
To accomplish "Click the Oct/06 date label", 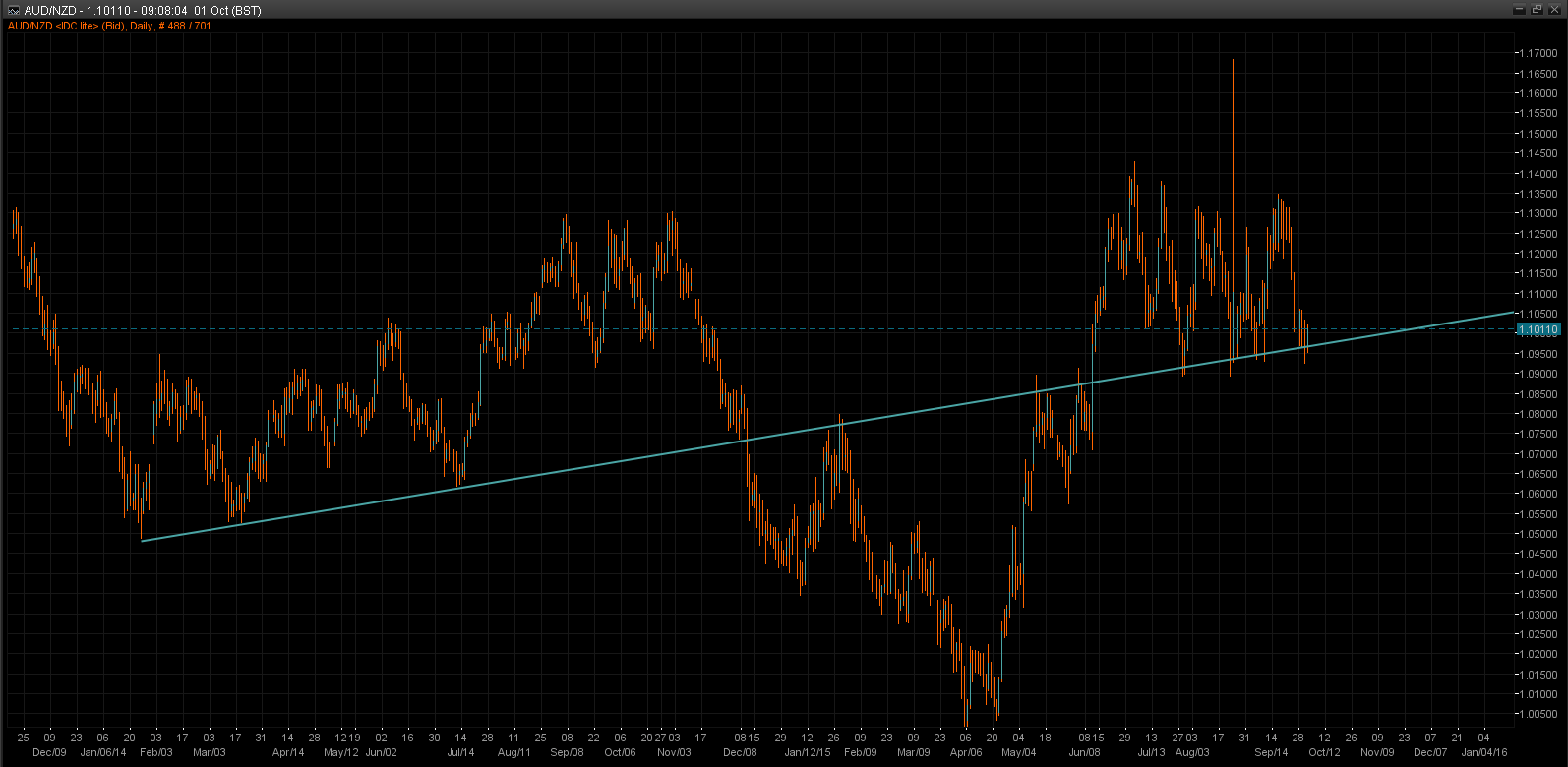I will pos(620,752).
